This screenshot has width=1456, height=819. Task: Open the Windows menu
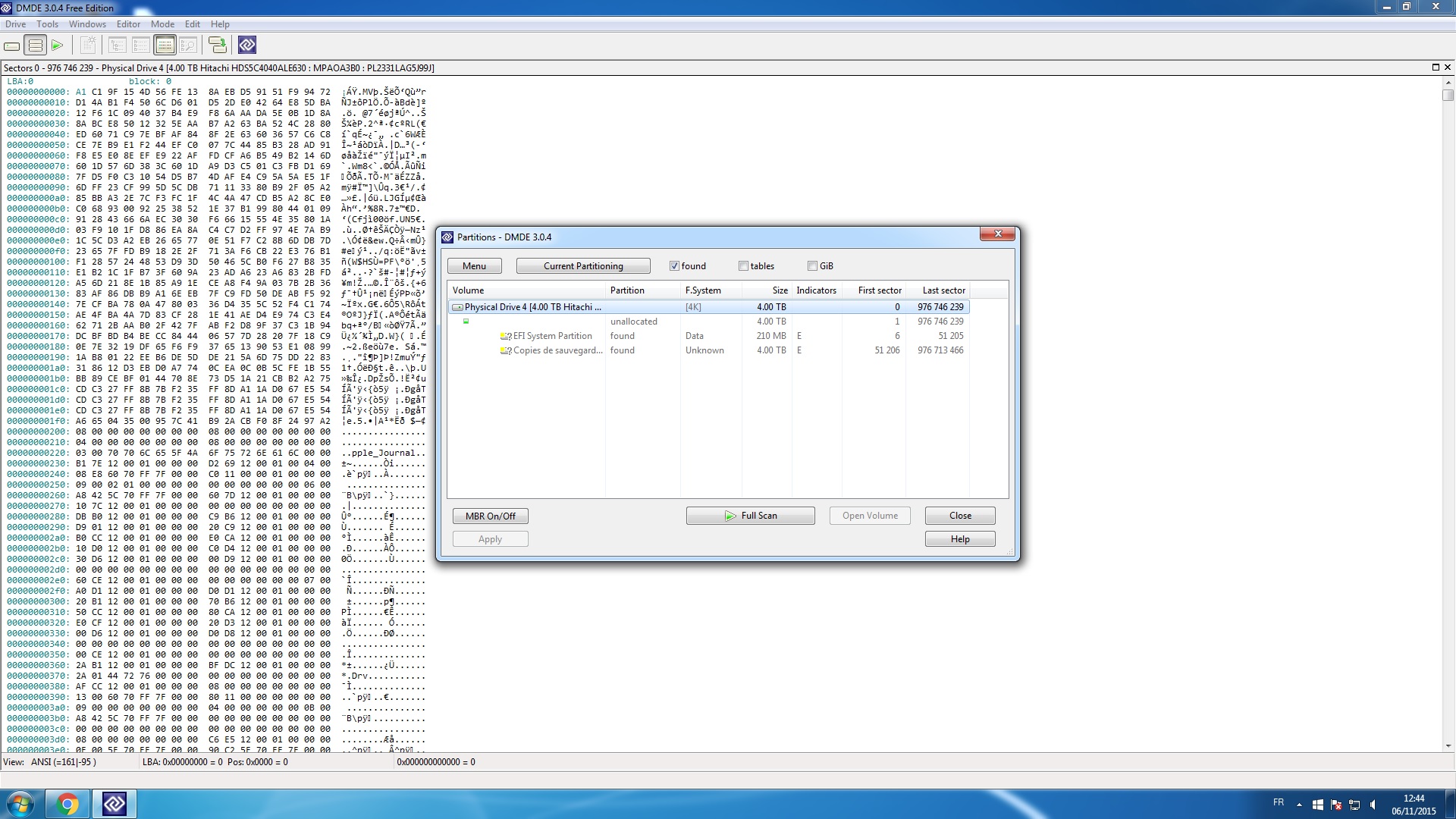pos(87,24)
